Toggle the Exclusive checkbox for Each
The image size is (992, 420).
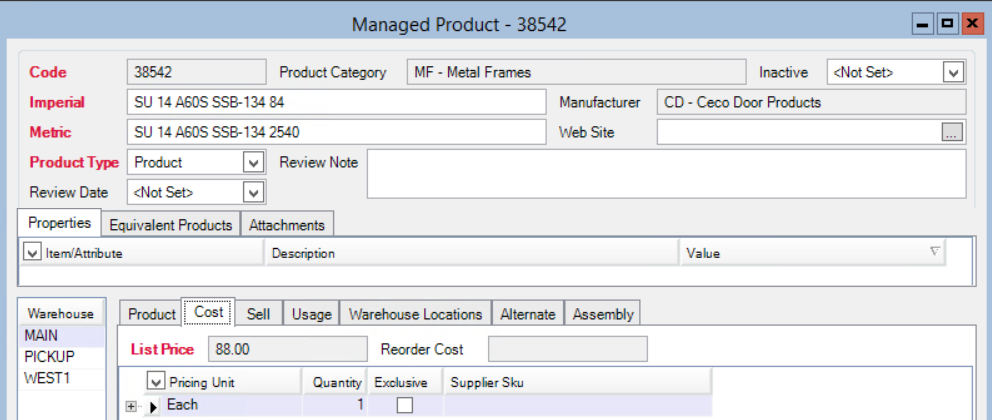[x=405, y=406]
